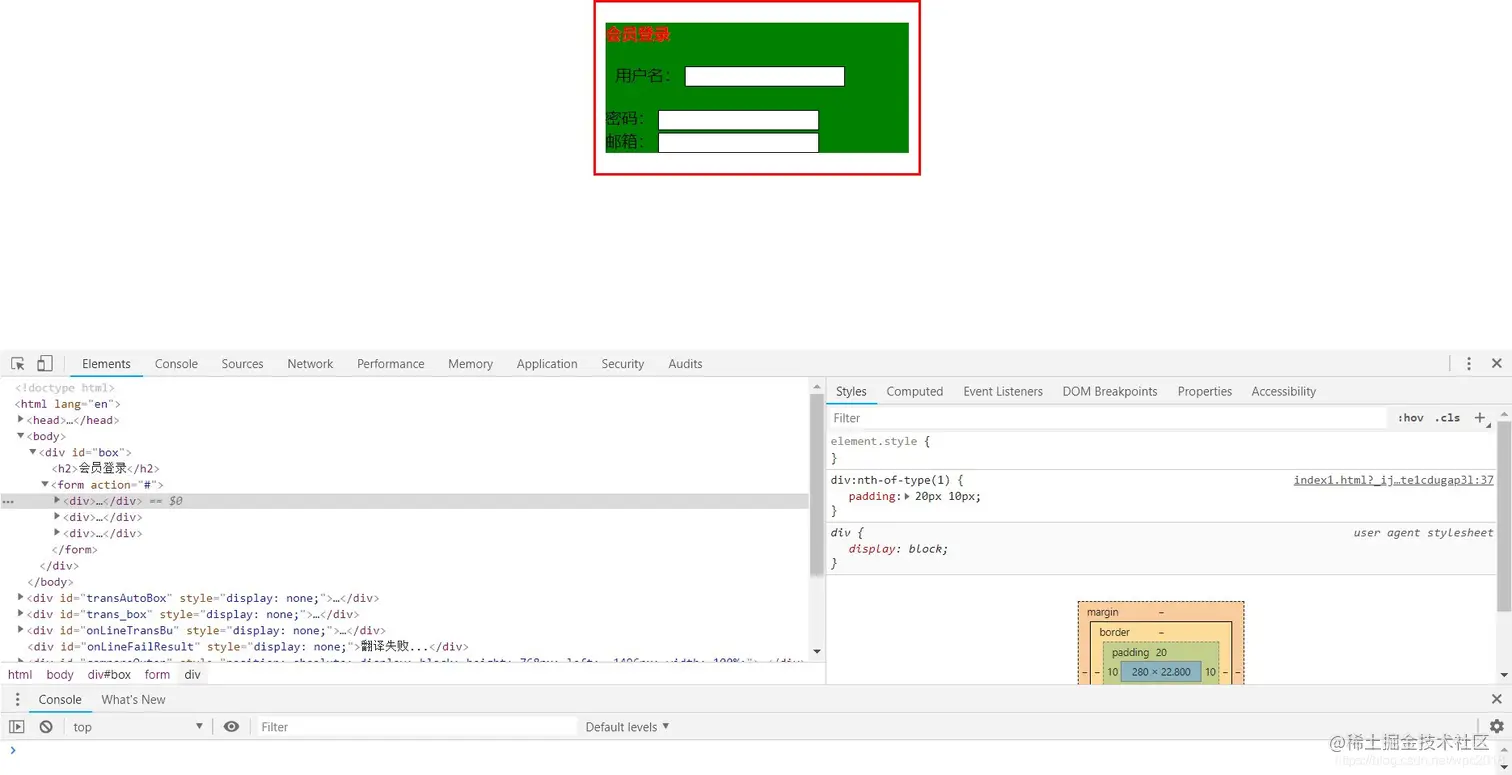Click the styles Filter input field

click(x=1108, y=418)
